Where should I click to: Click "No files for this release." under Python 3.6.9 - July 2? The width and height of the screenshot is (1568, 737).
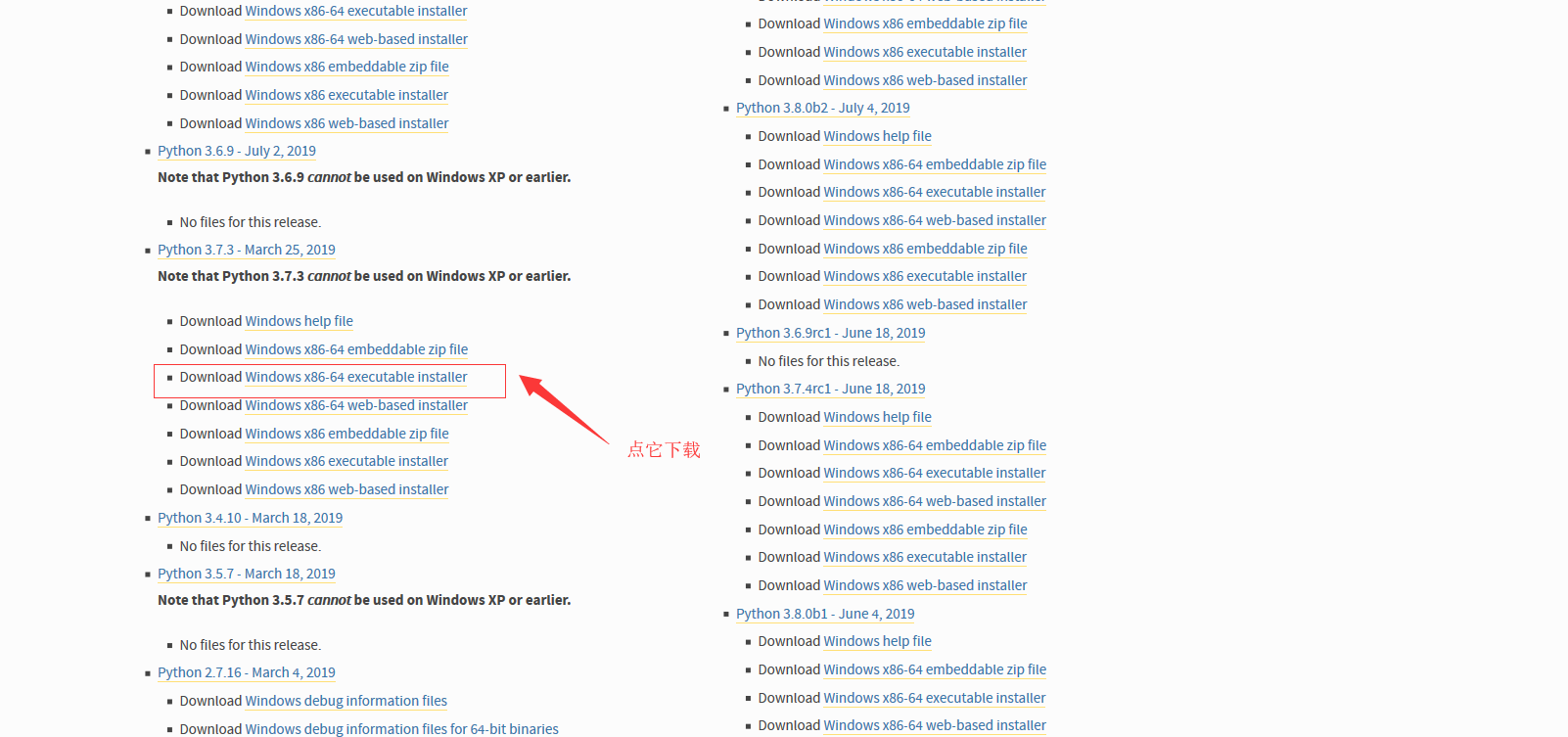pos(251,222)
